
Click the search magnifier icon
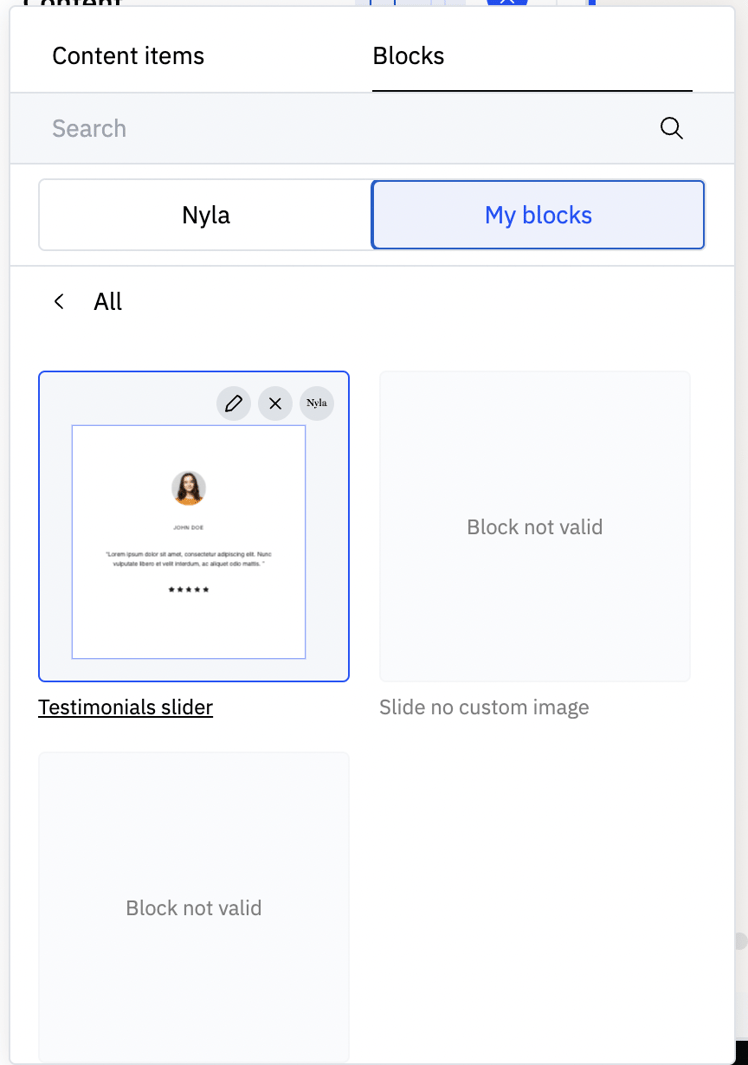pos(671,128)
